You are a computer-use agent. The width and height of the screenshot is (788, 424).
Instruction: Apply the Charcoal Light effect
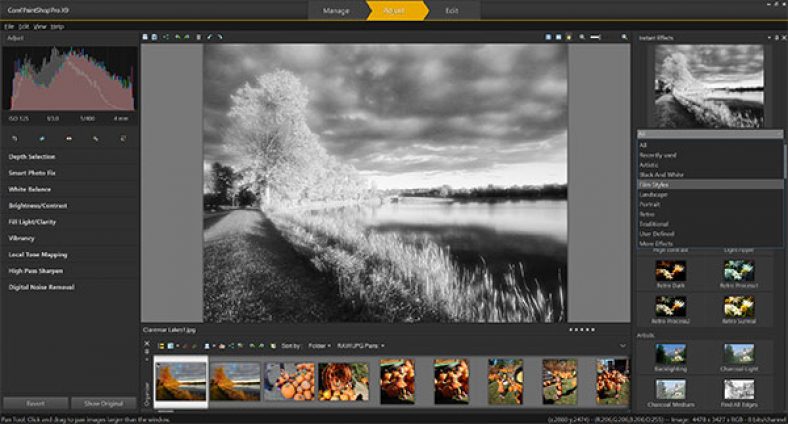pyautogui.click(x=738, y=354)
